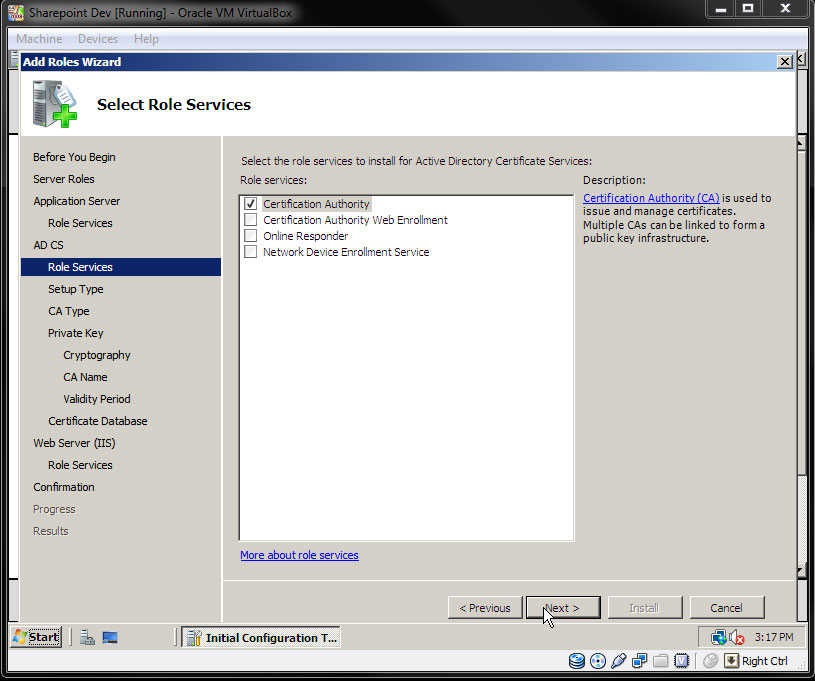Screen dimensions: 815x681
Task: Open the Help menu
Action: pos(146,39)
